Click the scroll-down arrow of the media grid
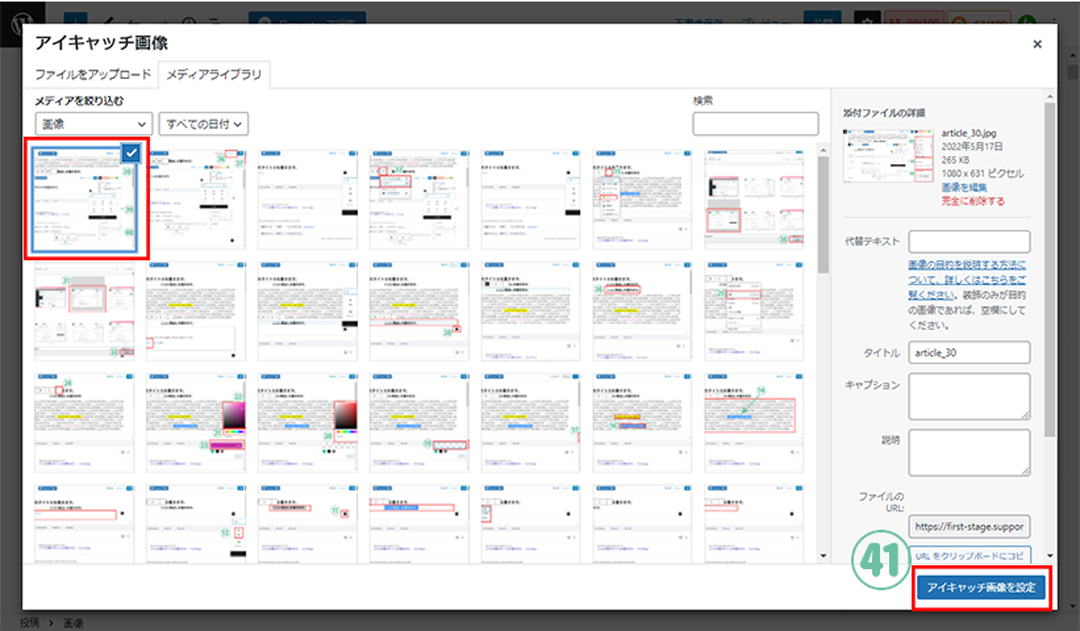 click(822, 556)
